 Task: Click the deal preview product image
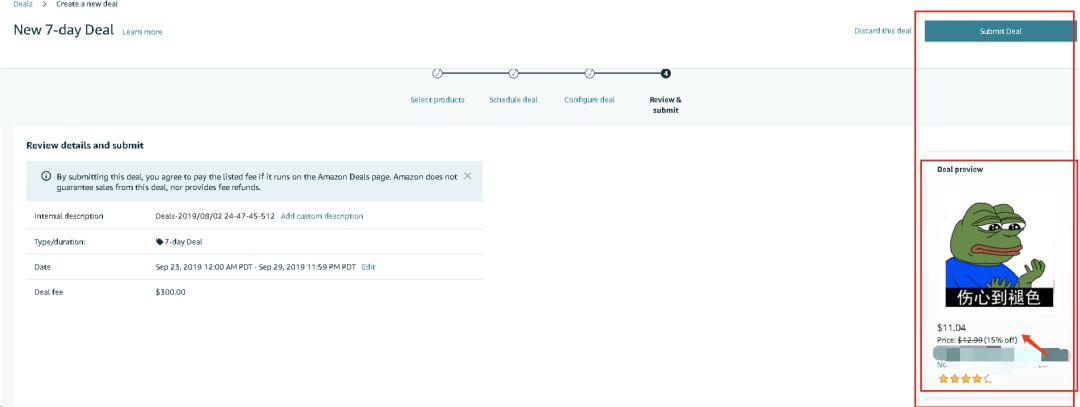click(x=999, y=254)
